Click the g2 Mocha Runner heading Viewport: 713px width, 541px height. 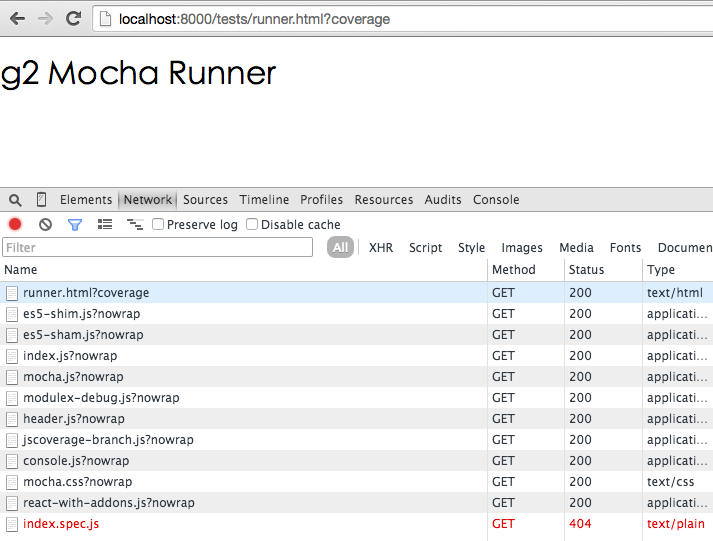point(138,74)
